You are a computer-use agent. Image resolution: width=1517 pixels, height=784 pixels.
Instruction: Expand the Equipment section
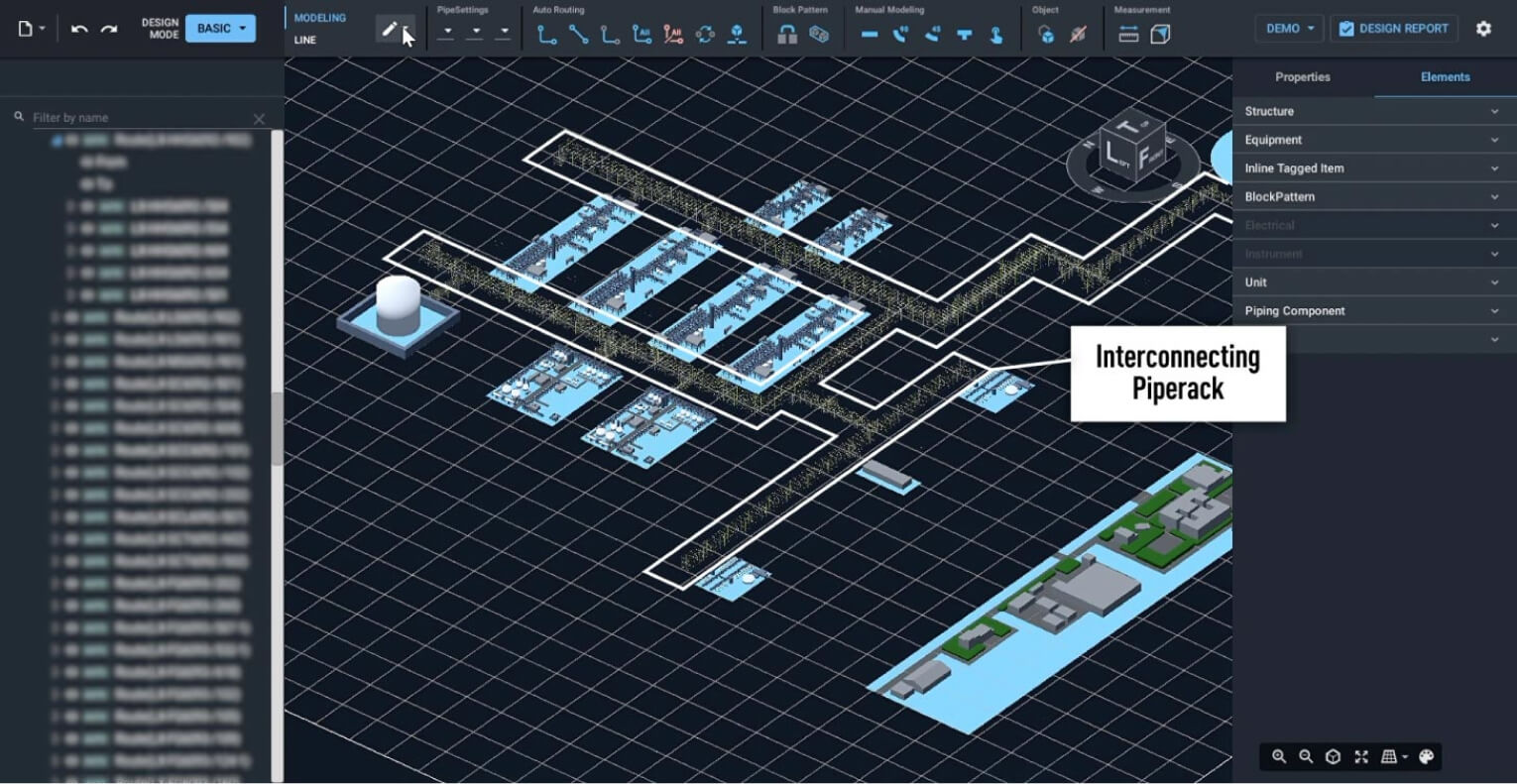coord(1374,140)
